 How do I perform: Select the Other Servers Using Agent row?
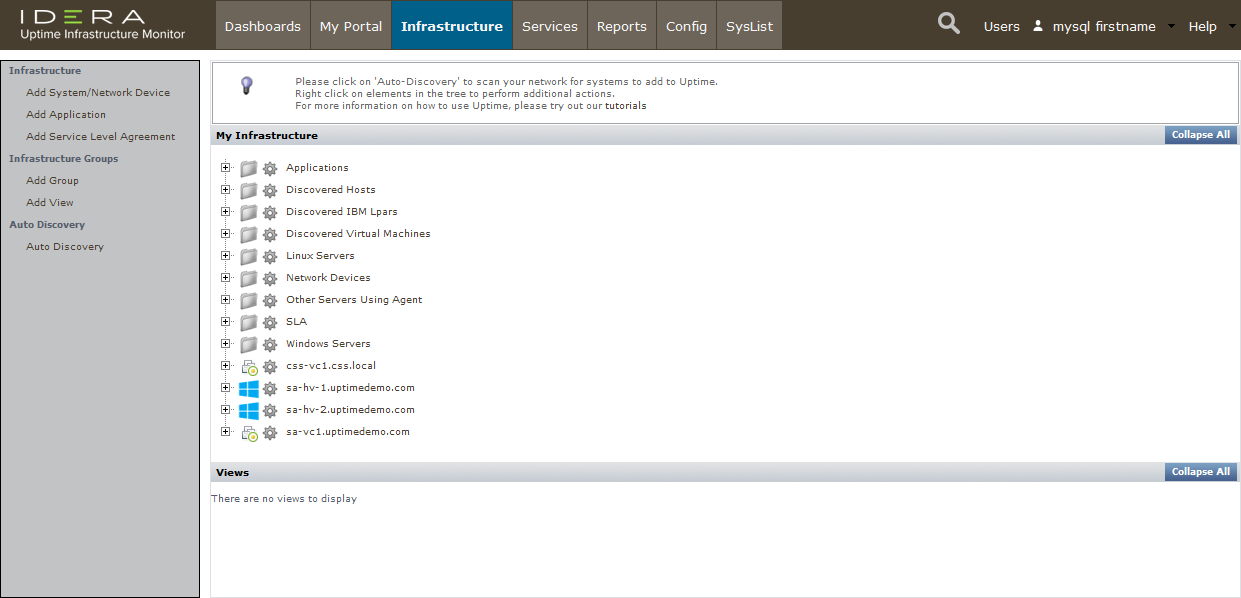click(x=354, y=300)
